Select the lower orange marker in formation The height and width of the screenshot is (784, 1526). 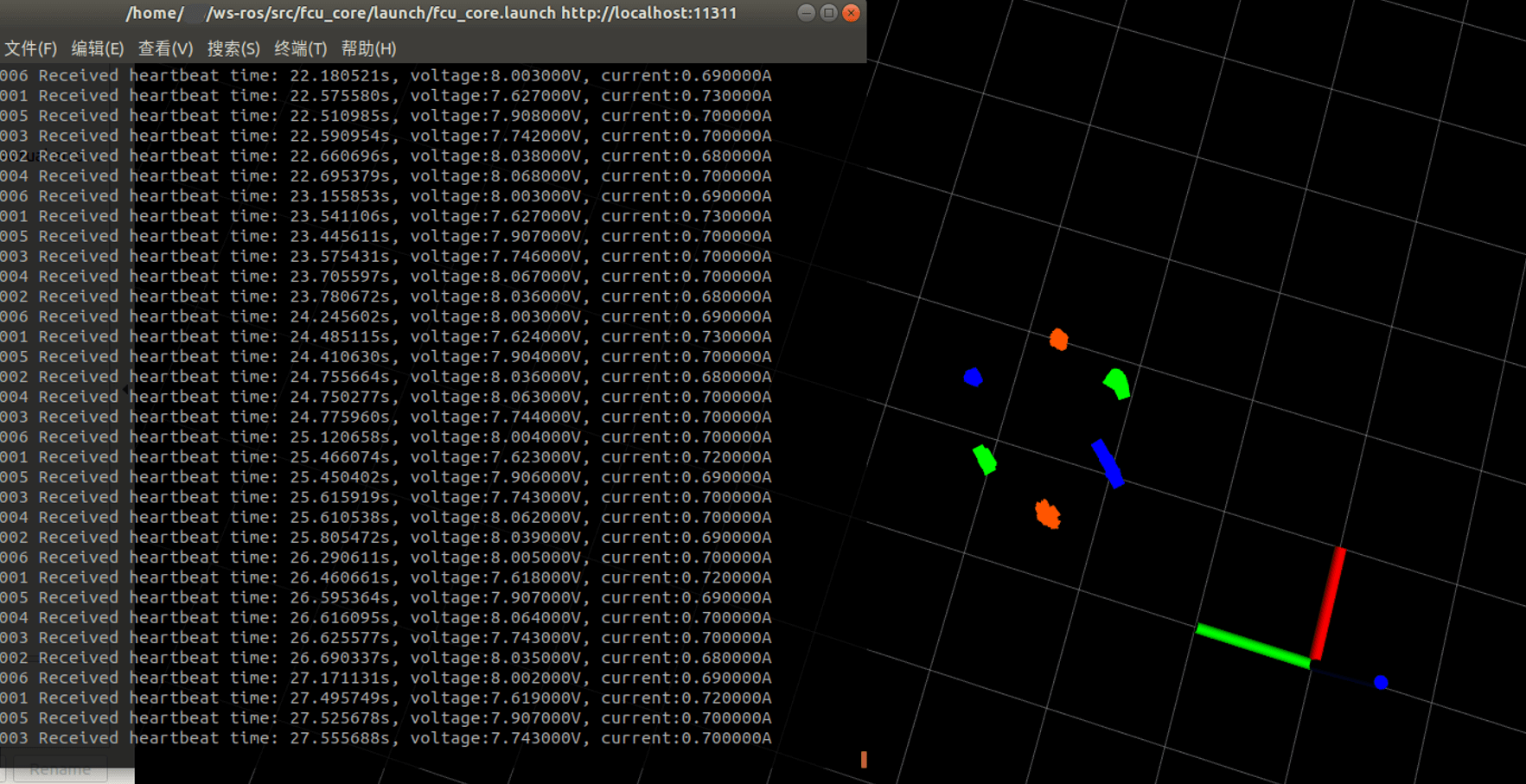tap(1048, 514)
